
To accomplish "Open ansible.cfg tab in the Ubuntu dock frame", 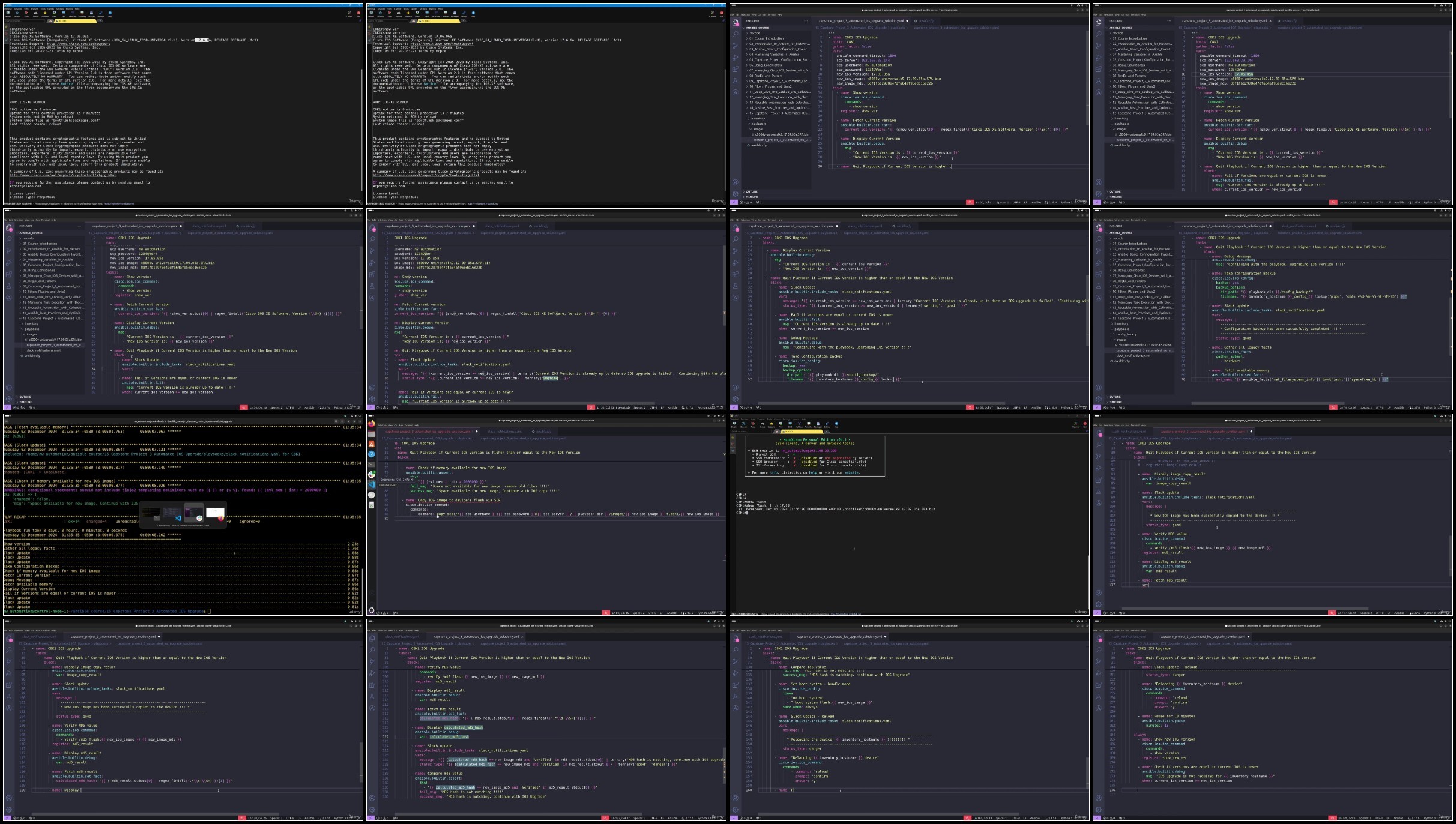I will click(x=543, y=432).
